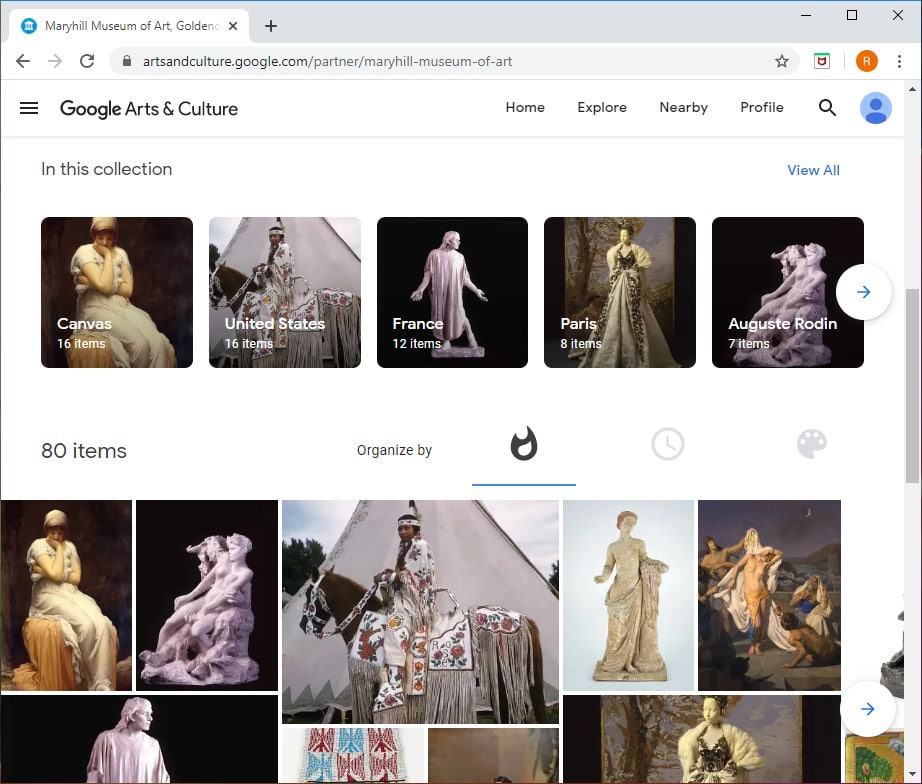Open a new browser tab
Image resolution: width=922 pixels, height=784 pixels.
270,26
